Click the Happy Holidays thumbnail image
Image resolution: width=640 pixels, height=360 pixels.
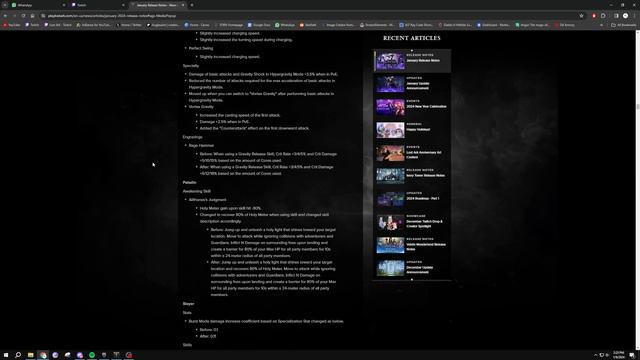click(x=390, y=130)
